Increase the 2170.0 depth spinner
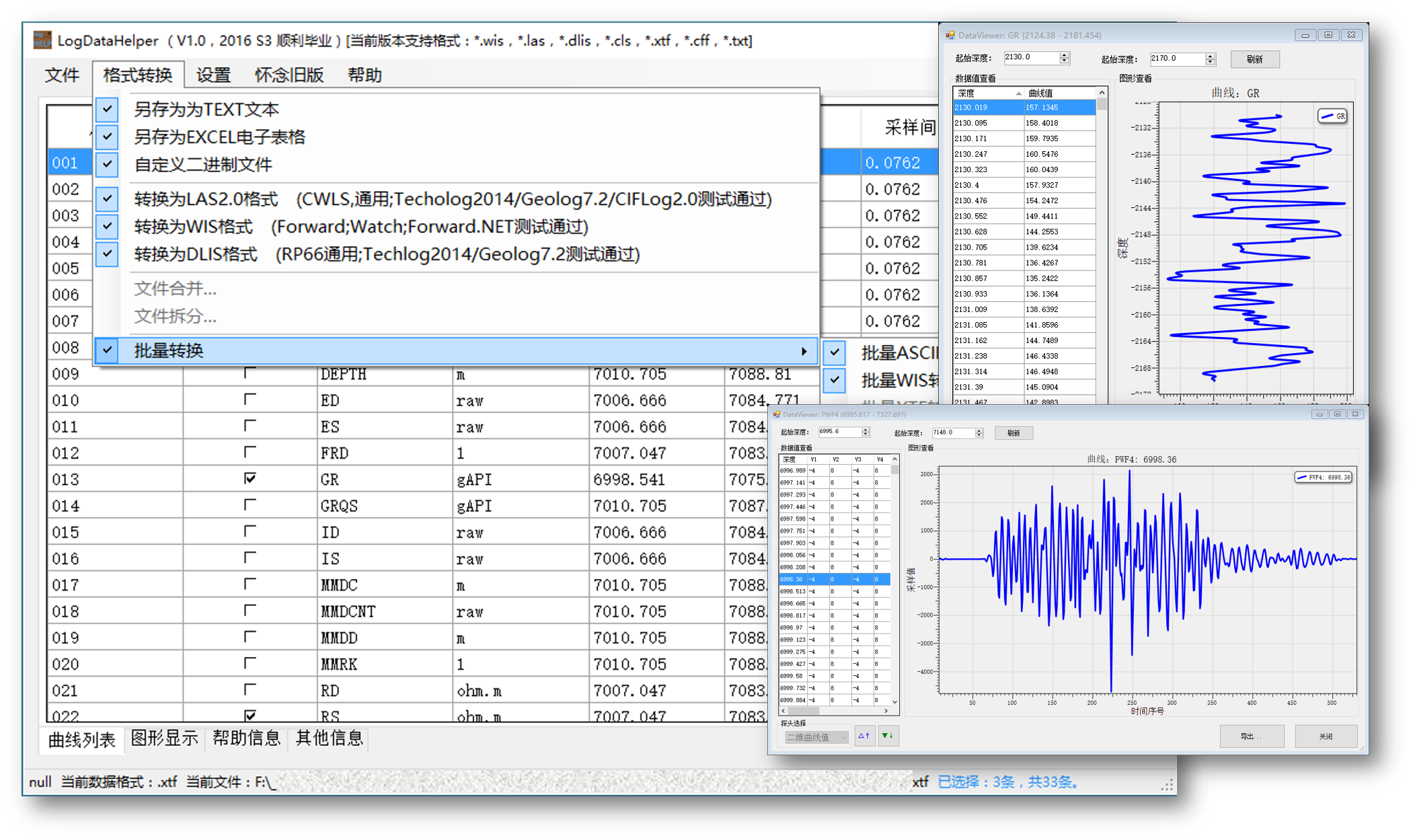 [1211, 56]
